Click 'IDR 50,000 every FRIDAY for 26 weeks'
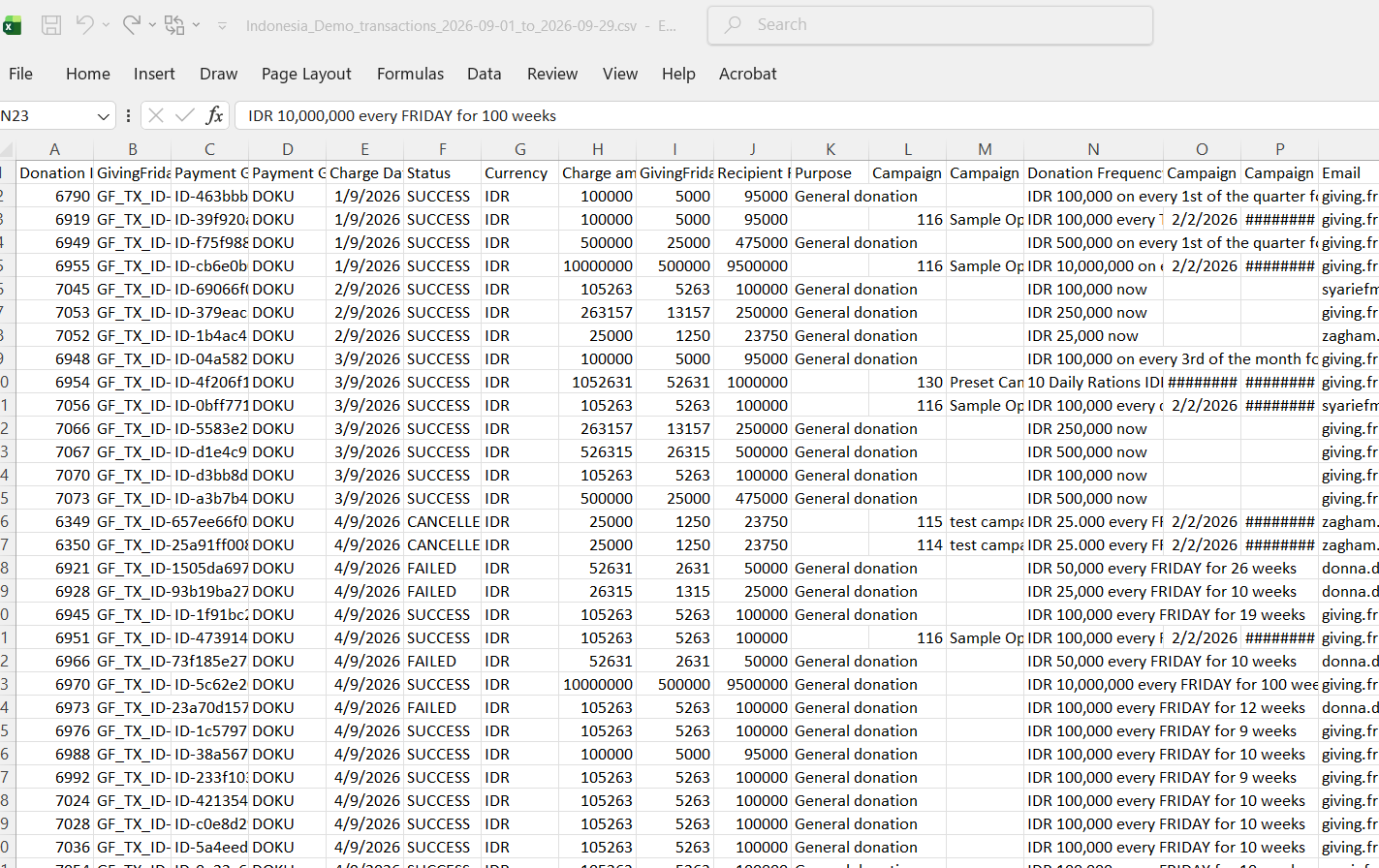 tap(1162, 569)
